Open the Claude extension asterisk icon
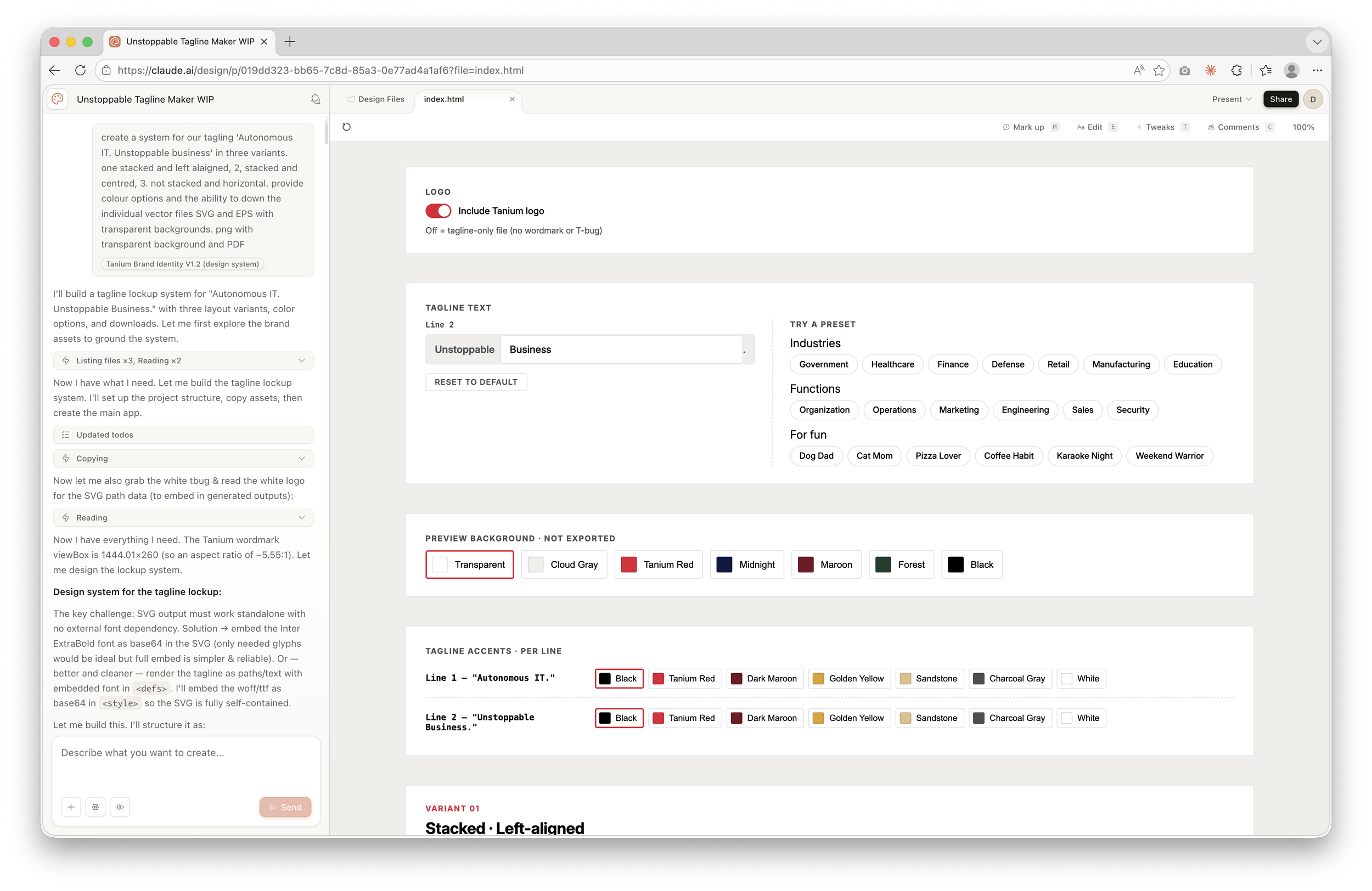 click(x=1211, y=70)
